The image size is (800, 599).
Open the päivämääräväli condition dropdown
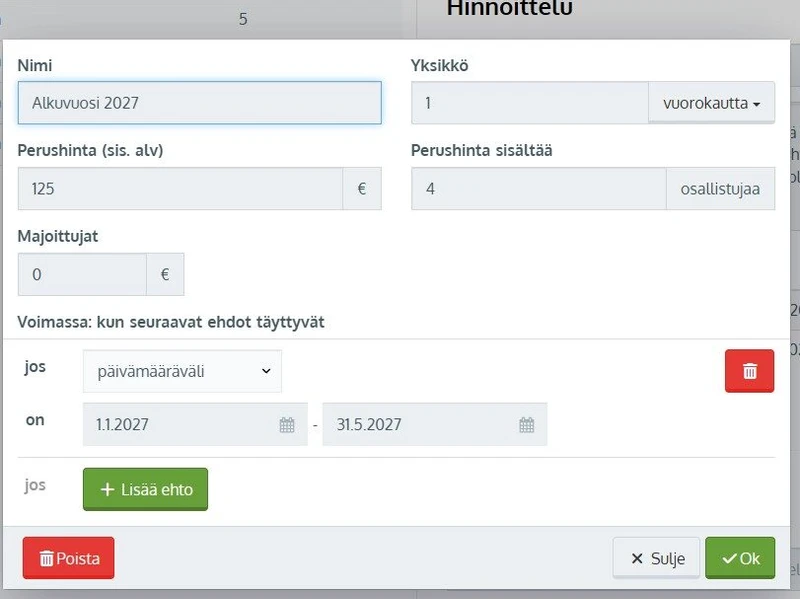182,371
